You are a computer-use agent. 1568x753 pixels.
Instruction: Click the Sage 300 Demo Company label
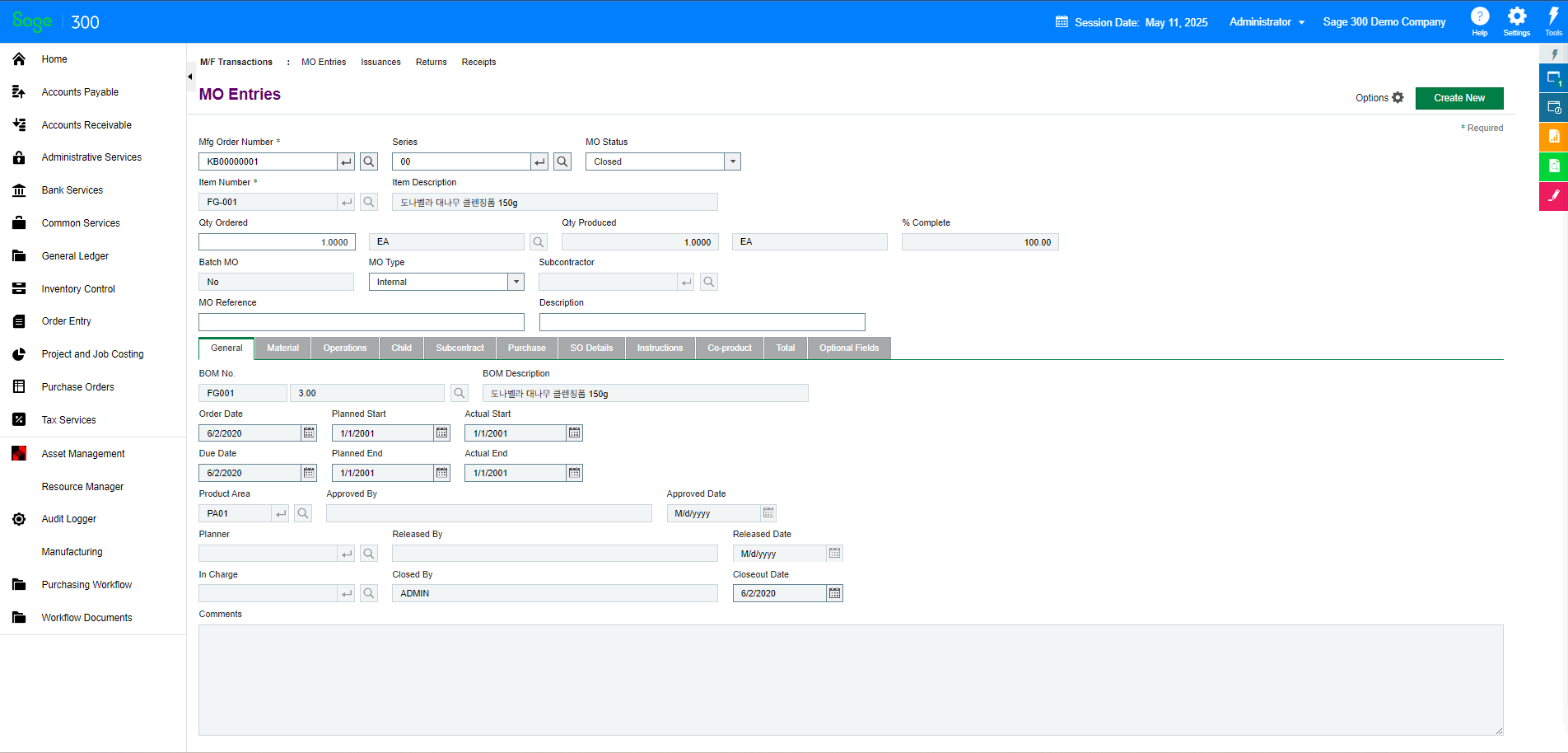[x=1384, y=22]
